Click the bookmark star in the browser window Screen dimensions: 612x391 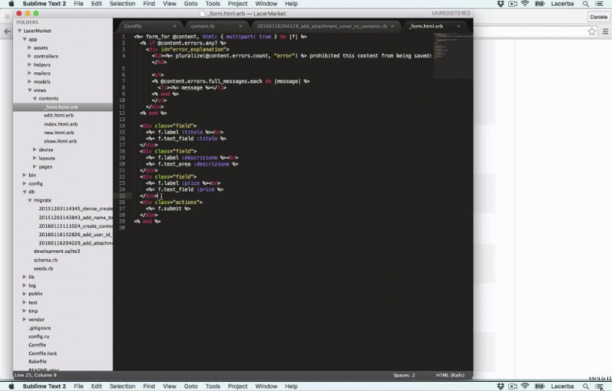click(592, 32)
